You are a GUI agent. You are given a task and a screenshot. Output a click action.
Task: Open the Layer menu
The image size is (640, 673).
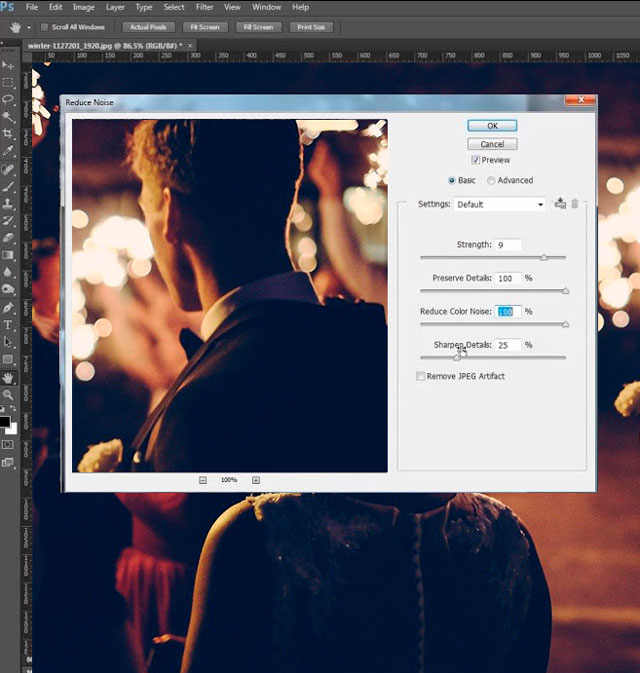[x=113, y=7]
